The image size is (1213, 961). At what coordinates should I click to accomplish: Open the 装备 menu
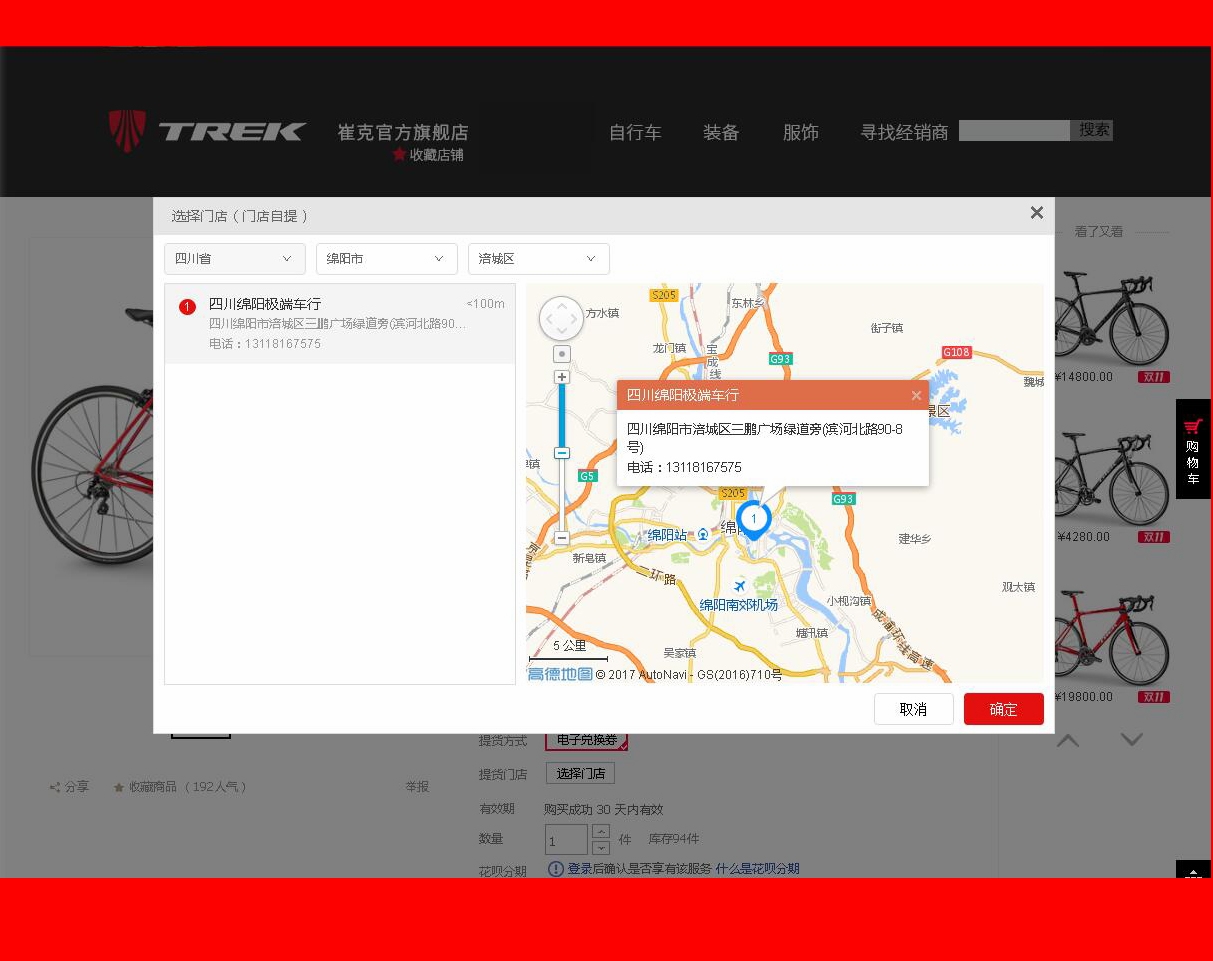tap(721, 132)
